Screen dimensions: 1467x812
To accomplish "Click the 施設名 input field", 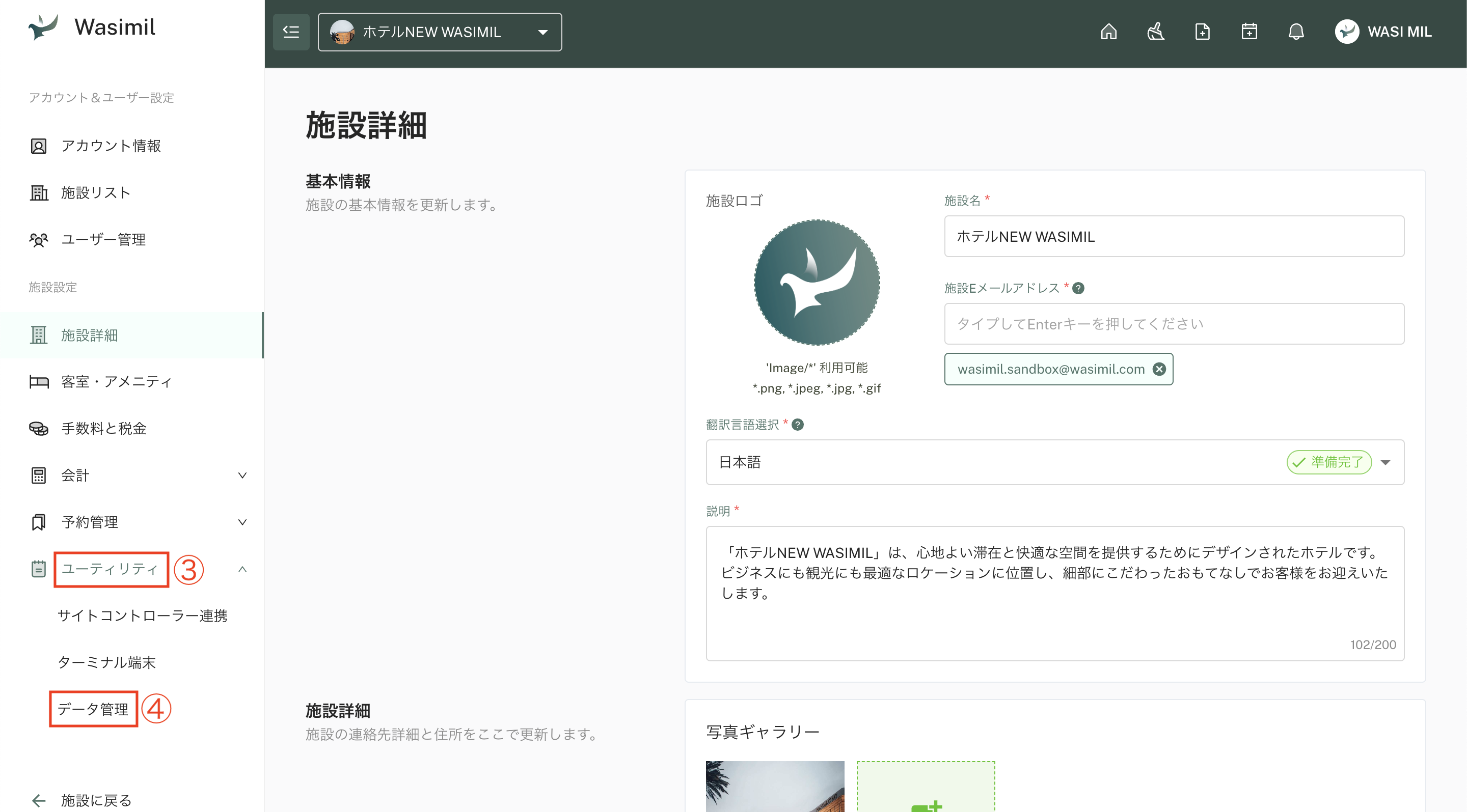I will (1174, 236).
